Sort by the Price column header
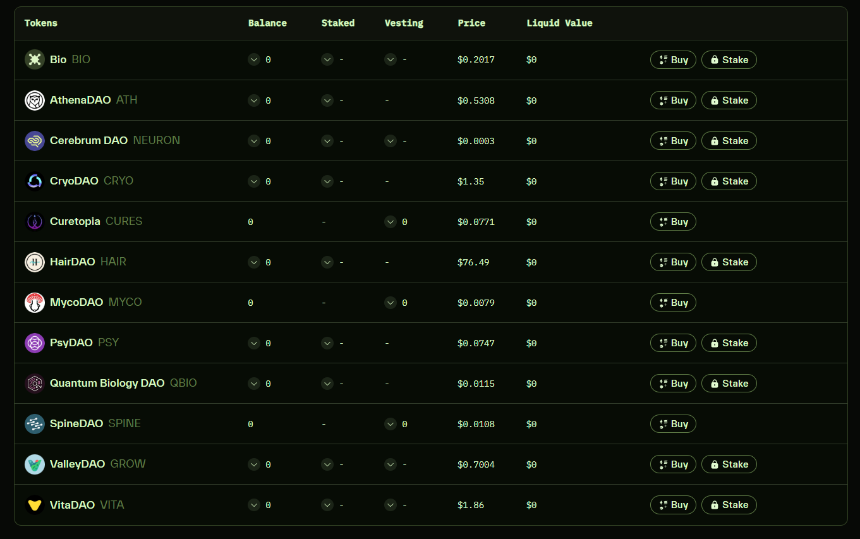The image size is (860, 539). click(x=471, y=23)
